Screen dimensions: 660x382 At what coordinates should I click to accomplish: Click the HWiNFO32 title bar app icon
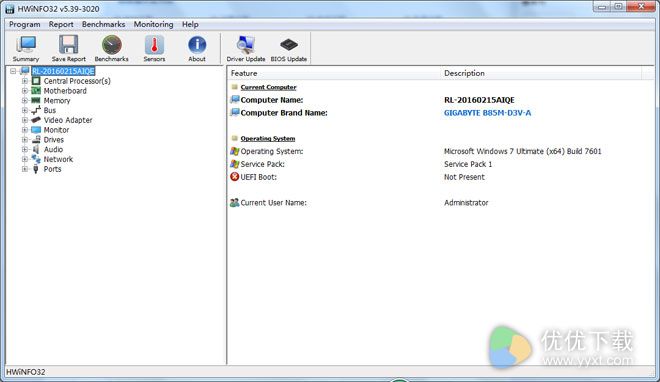click(10, 9)
